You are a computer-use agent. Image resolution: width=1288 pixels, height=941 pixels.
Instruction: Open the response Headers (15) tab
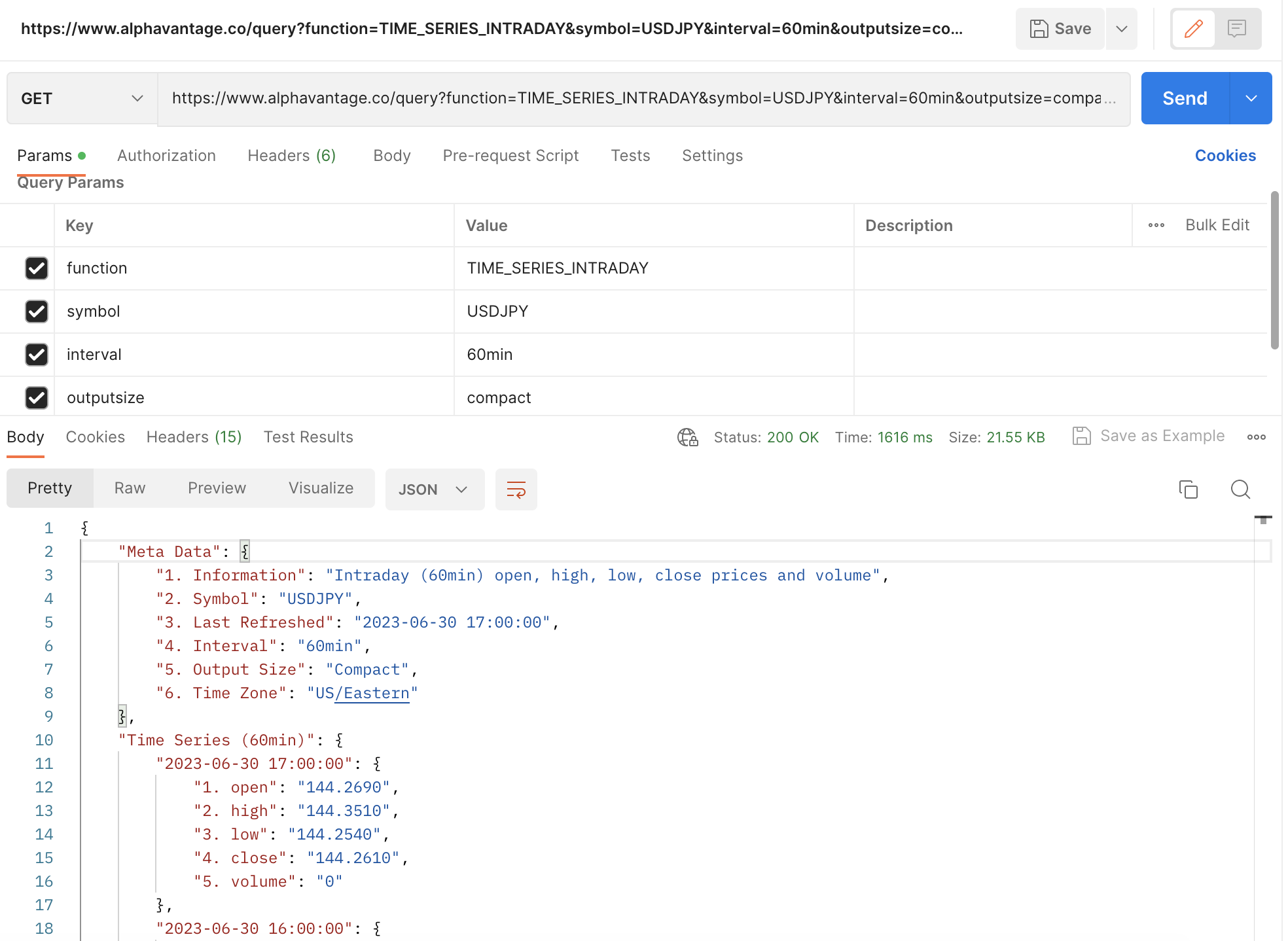point(194,437)
